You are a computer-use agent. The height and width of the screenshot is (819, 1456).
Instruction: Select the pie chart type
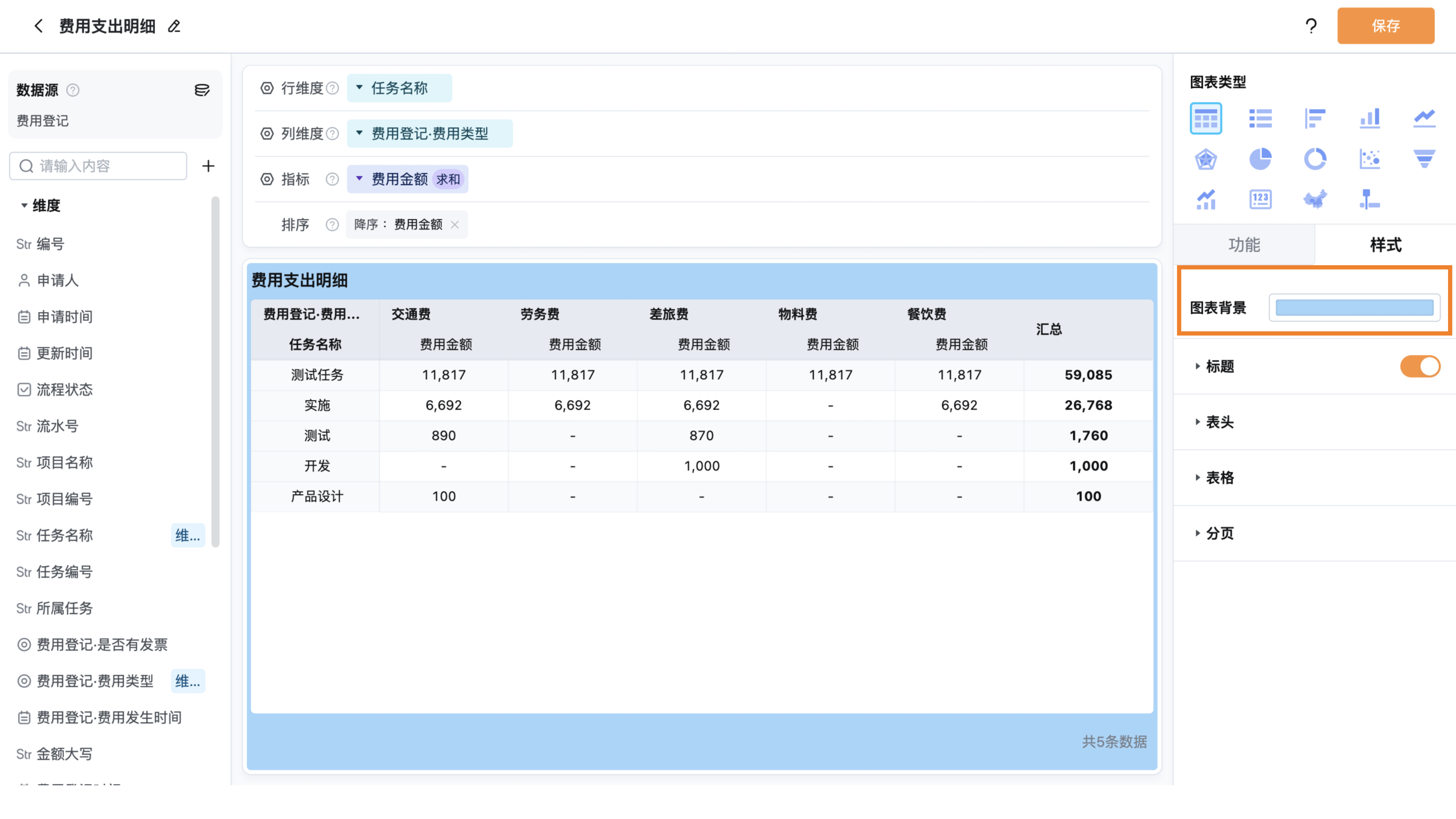pos(1260,159)
